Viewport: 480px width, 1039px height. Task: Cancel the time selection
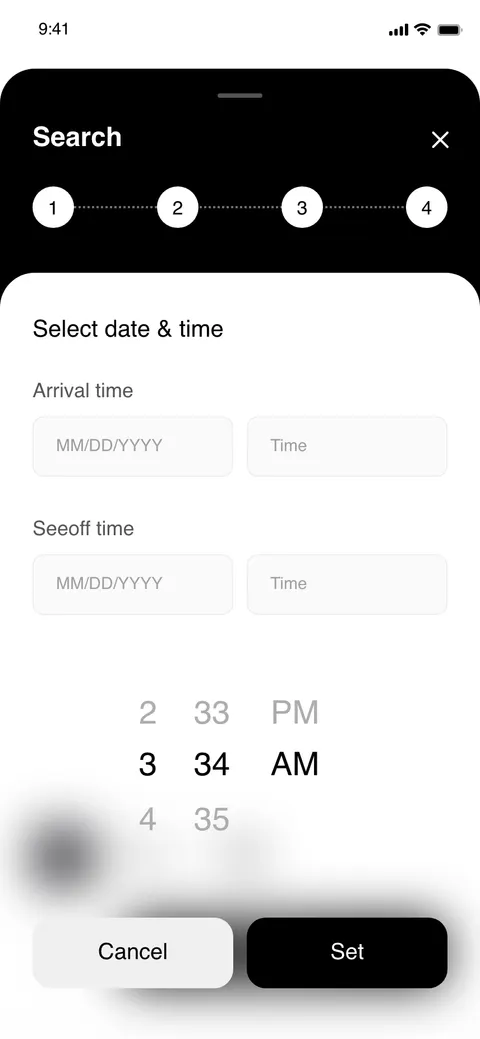pos(133,952)
